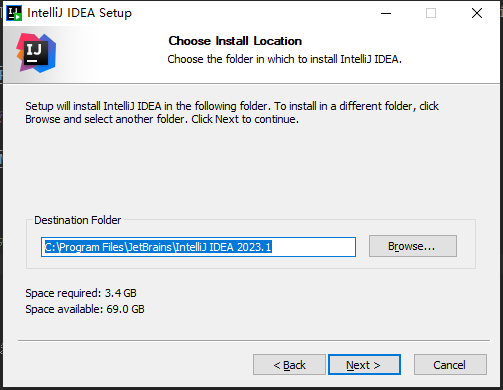Click the IntelliJ IDEA logo in the header
The width and height of the screenshot is (503, 390).
[36, 53]
